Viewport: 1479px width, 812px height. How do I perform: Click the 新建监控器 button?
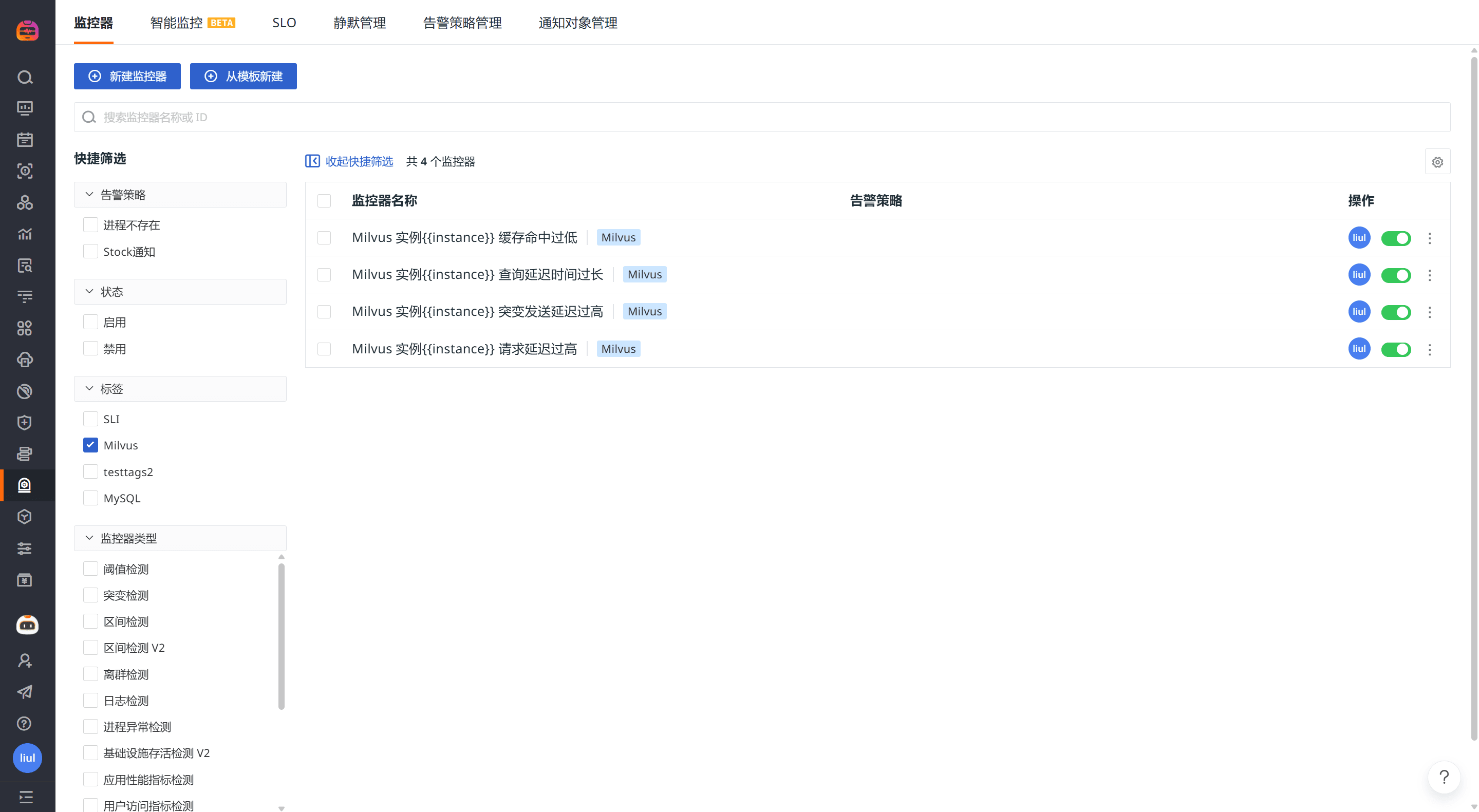point(127,77)
